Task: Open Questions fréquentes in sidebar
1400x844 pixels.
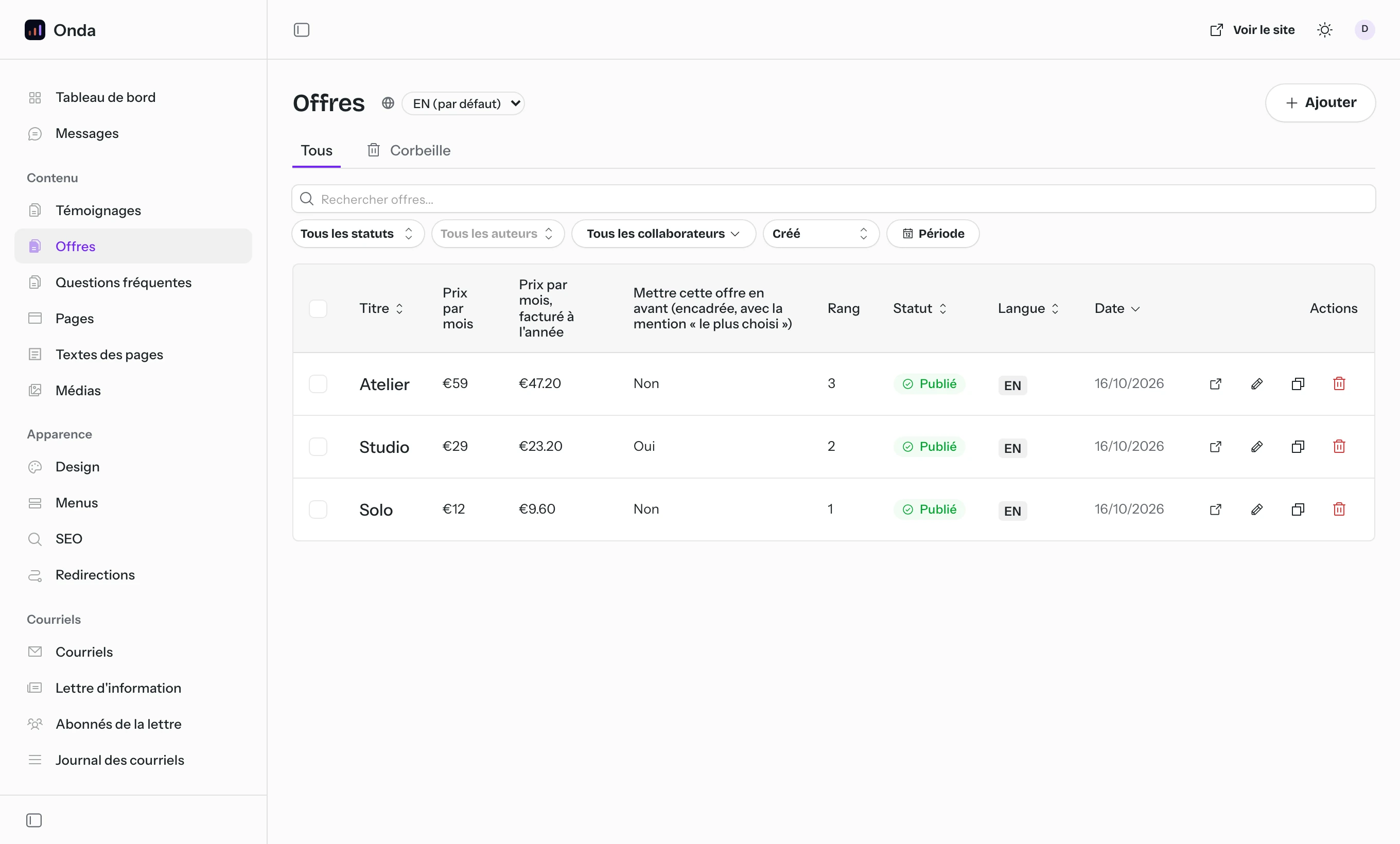Action: pos(133,283)
